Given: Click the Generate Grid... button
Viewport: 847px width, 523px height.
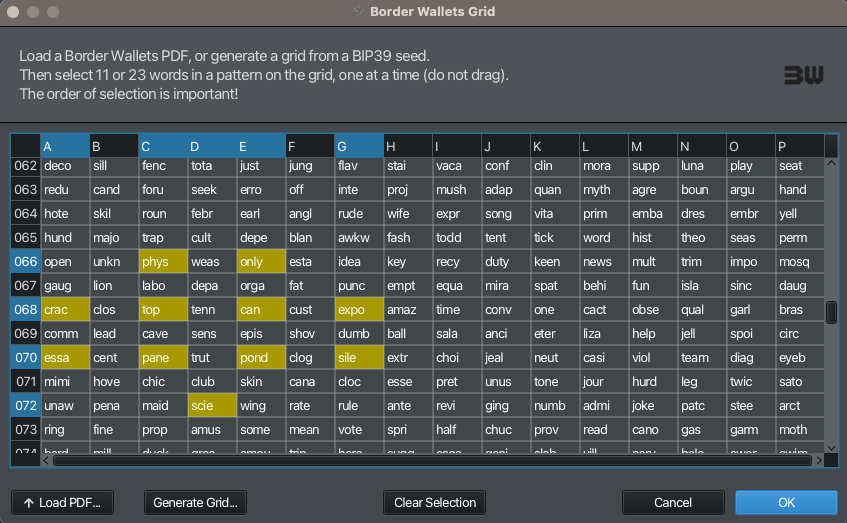Looking at the screenshot, I should 196,502.
